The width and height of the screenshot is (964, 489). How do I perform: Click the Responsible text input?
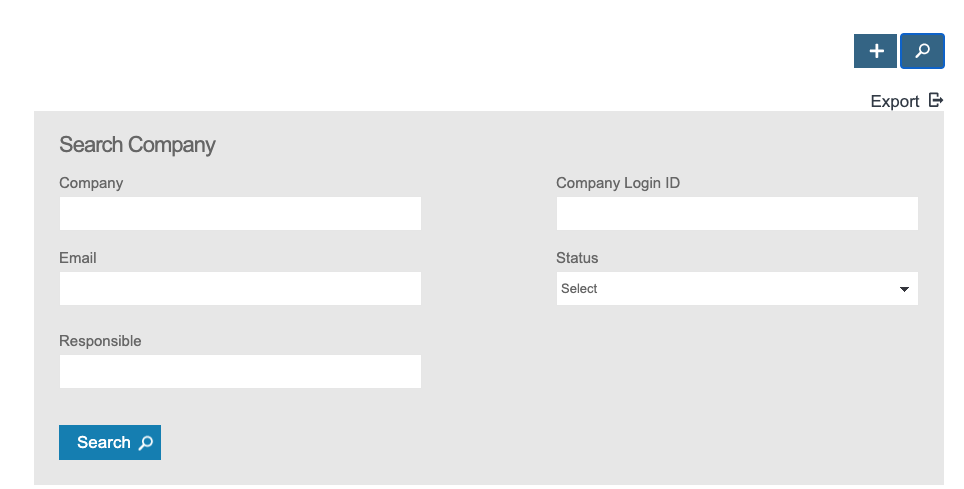240,371
